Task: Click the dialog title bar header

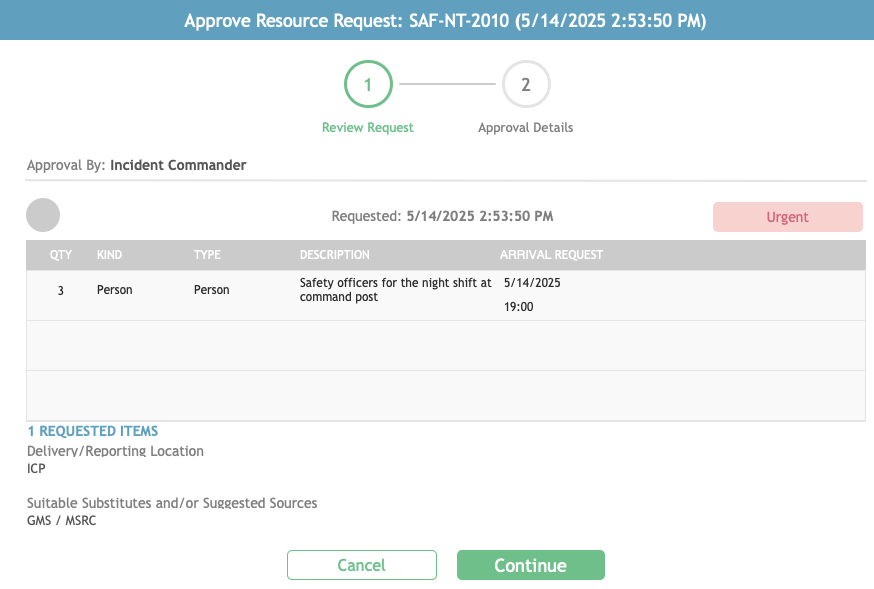Action: [437, 20]
